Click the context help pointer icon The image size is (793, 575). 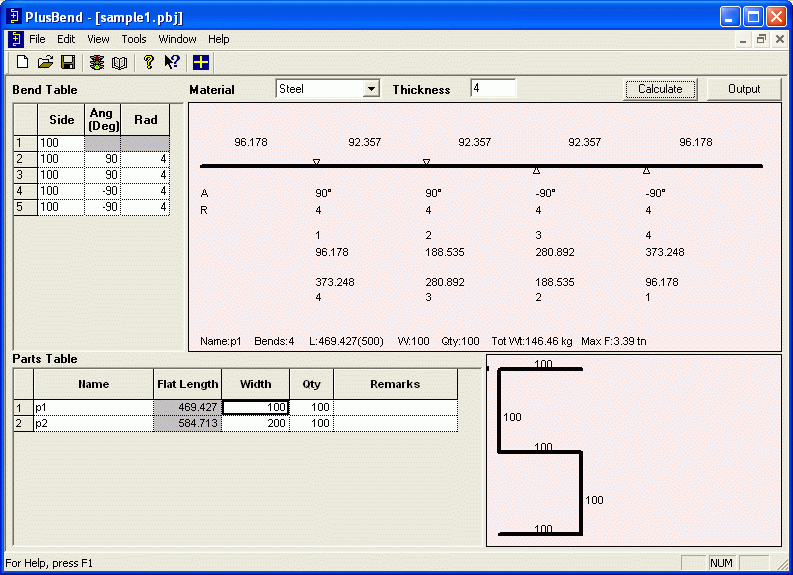(x=172, y=62)
